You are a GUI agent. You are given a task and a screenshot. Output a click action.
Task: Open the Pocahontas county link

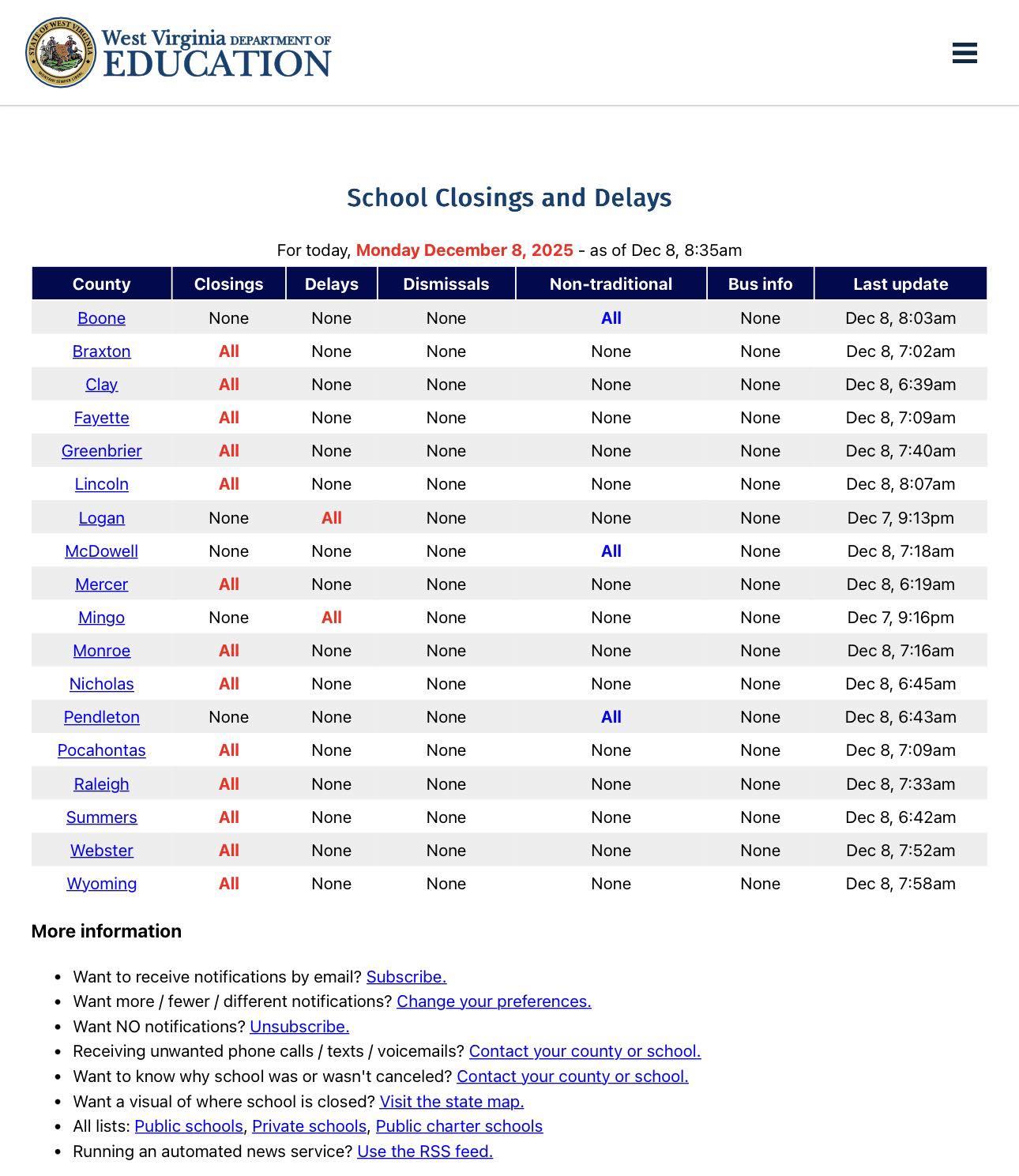coord(101,750)
